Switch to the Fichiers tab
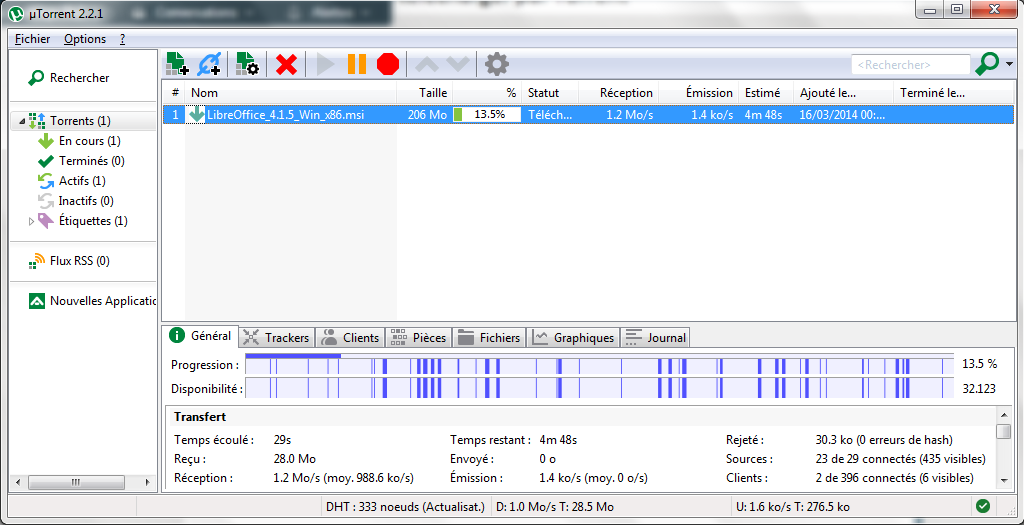The width and height of the screenshot is (1024, 525). [x=489, y=338]
